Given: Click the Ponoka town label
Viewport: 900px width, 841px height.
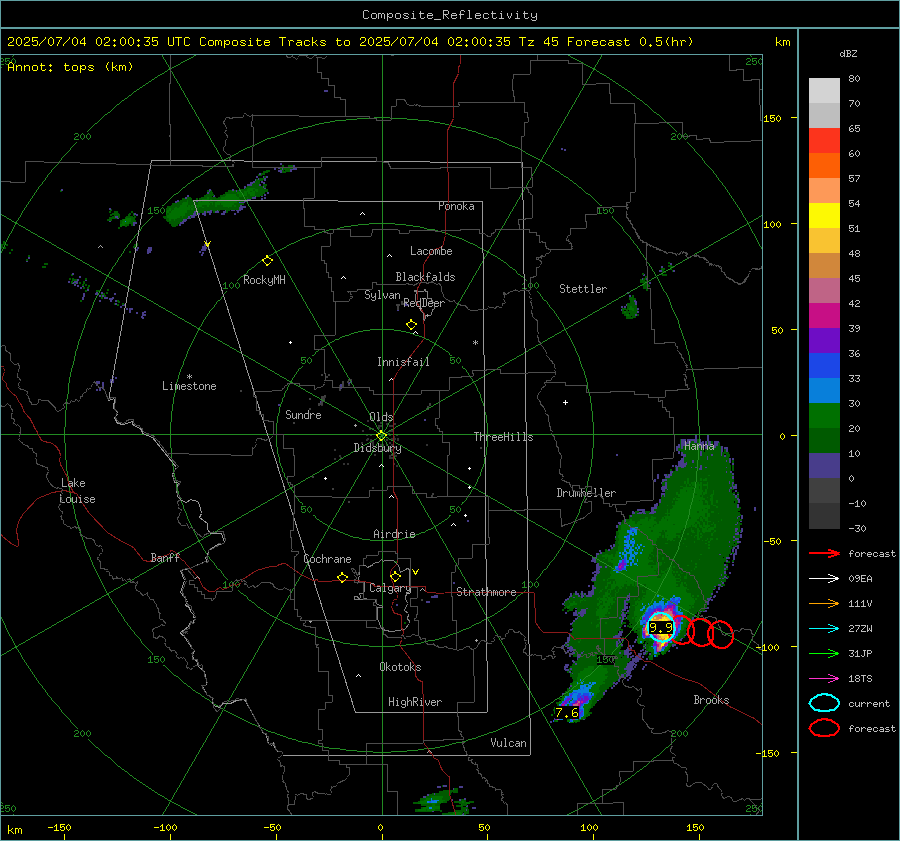Looking at the screenshot, I should pos(456,206).
